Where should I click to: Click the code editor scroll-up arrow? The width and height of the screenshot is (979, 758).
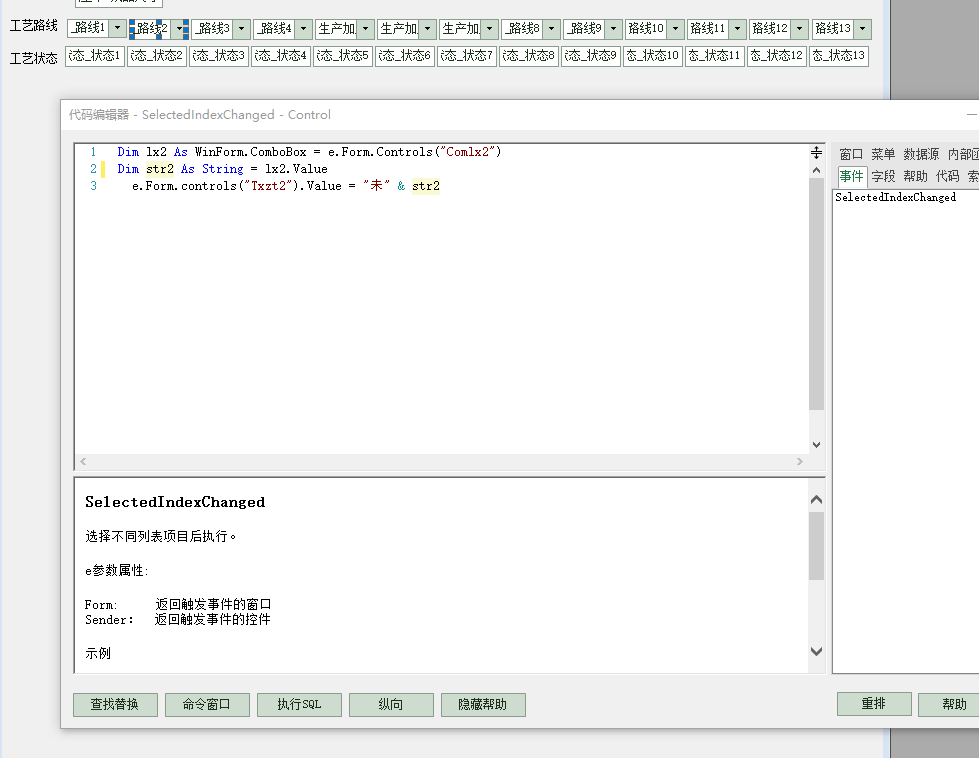pos(816,170)
